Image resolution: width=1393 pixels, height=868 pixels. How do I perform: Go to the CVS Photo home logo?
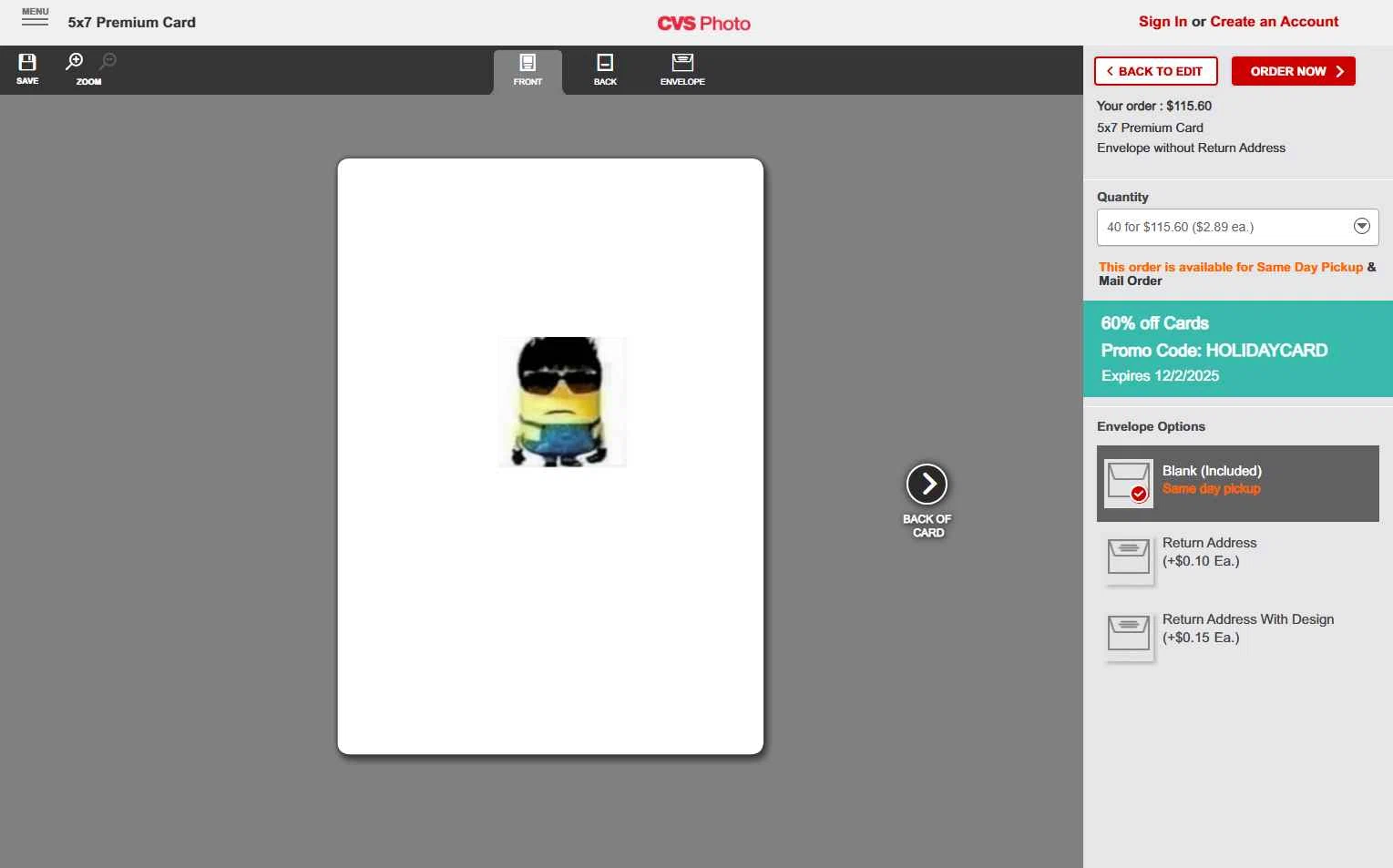pos(703,24)
